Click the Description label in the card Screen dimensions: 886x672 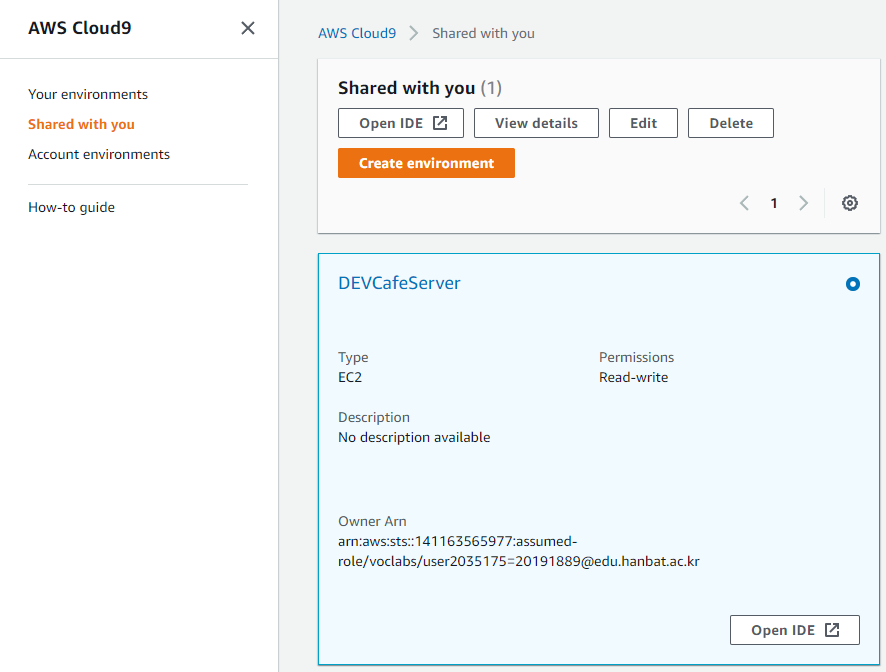[x=373, y=417]
